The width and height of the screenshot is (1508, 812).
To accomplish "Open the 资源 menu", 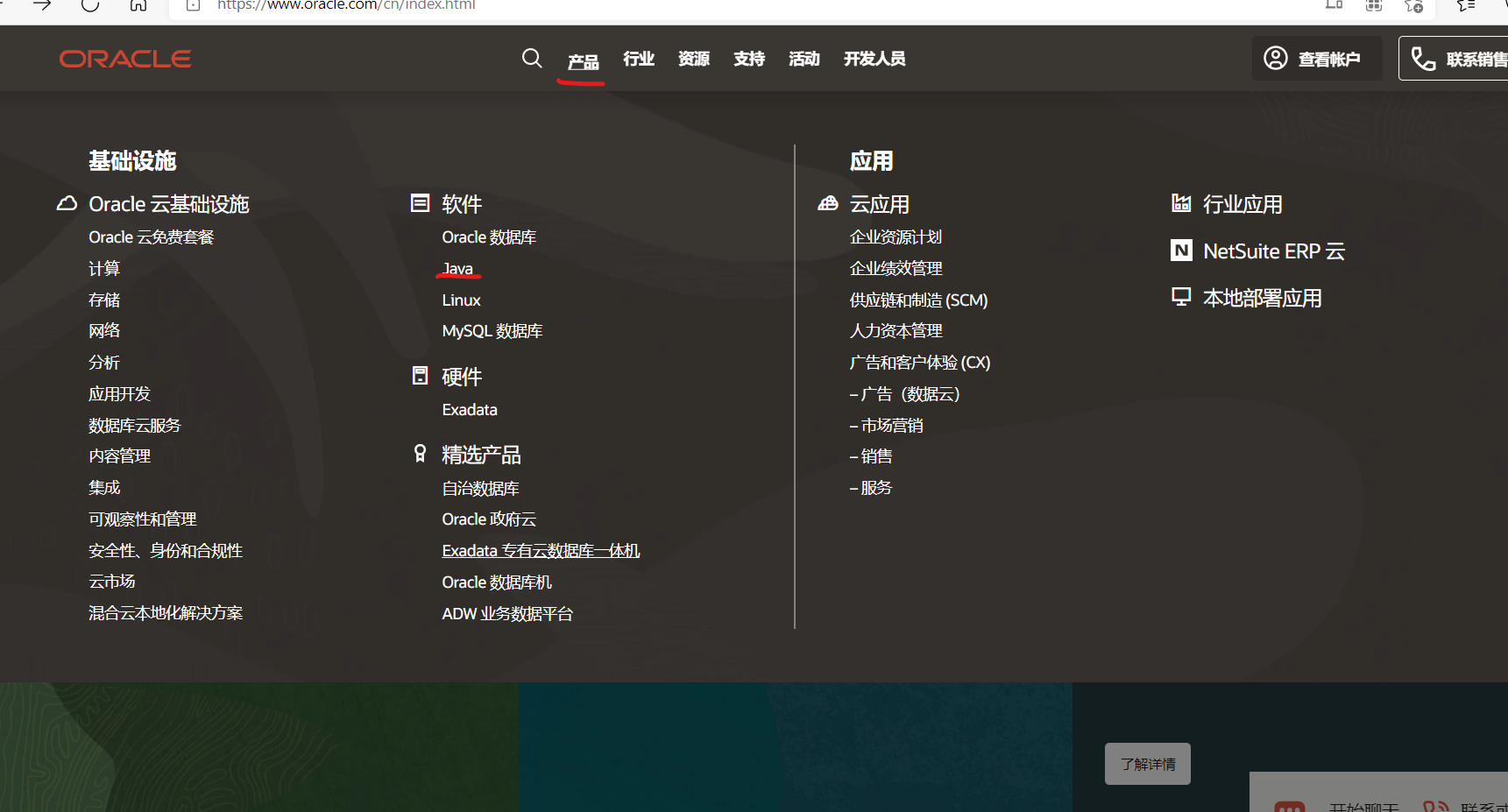I will click(694, 59).
